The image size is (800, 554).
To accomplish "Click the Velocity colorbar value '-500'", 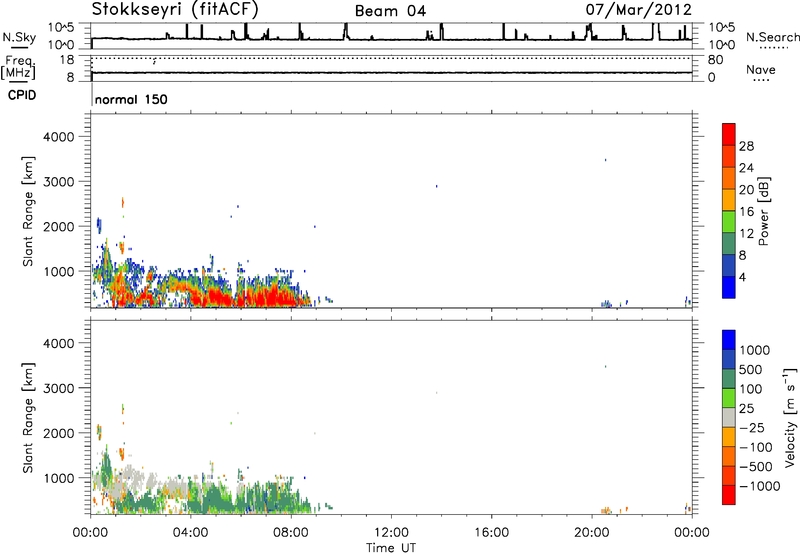I will [x=756, y=467].
